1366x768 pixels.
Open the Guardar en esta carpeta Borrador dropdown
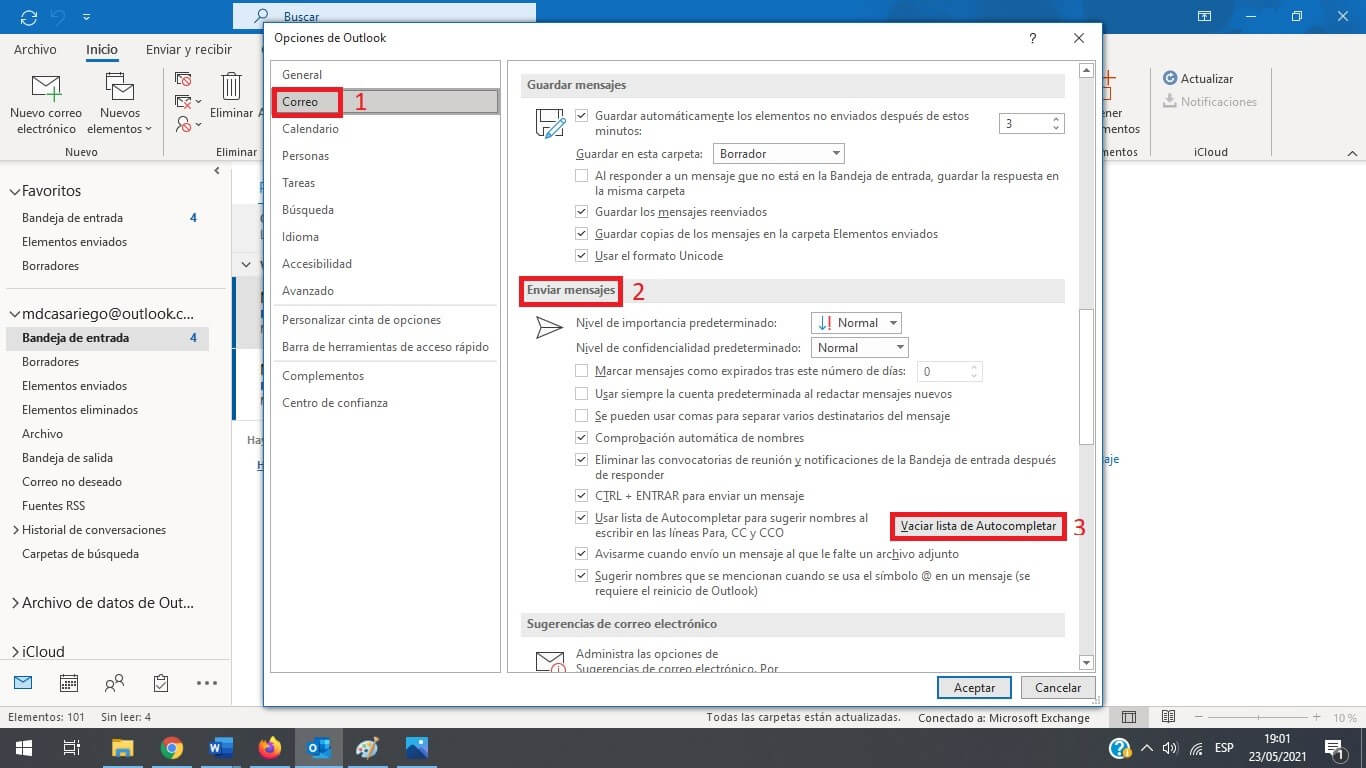tap(778, 153)
